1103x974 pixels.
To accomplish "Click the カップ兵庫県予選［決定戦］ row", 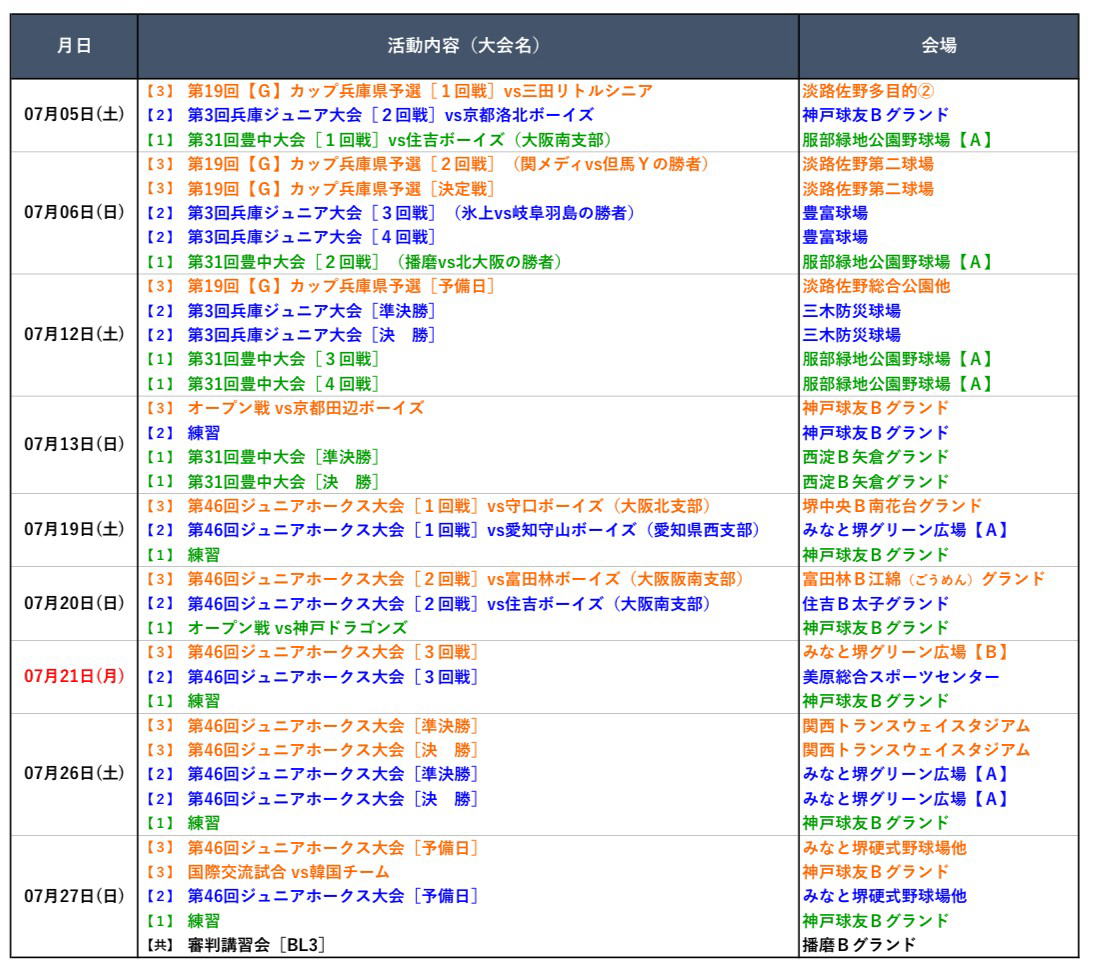I will 321,188.
